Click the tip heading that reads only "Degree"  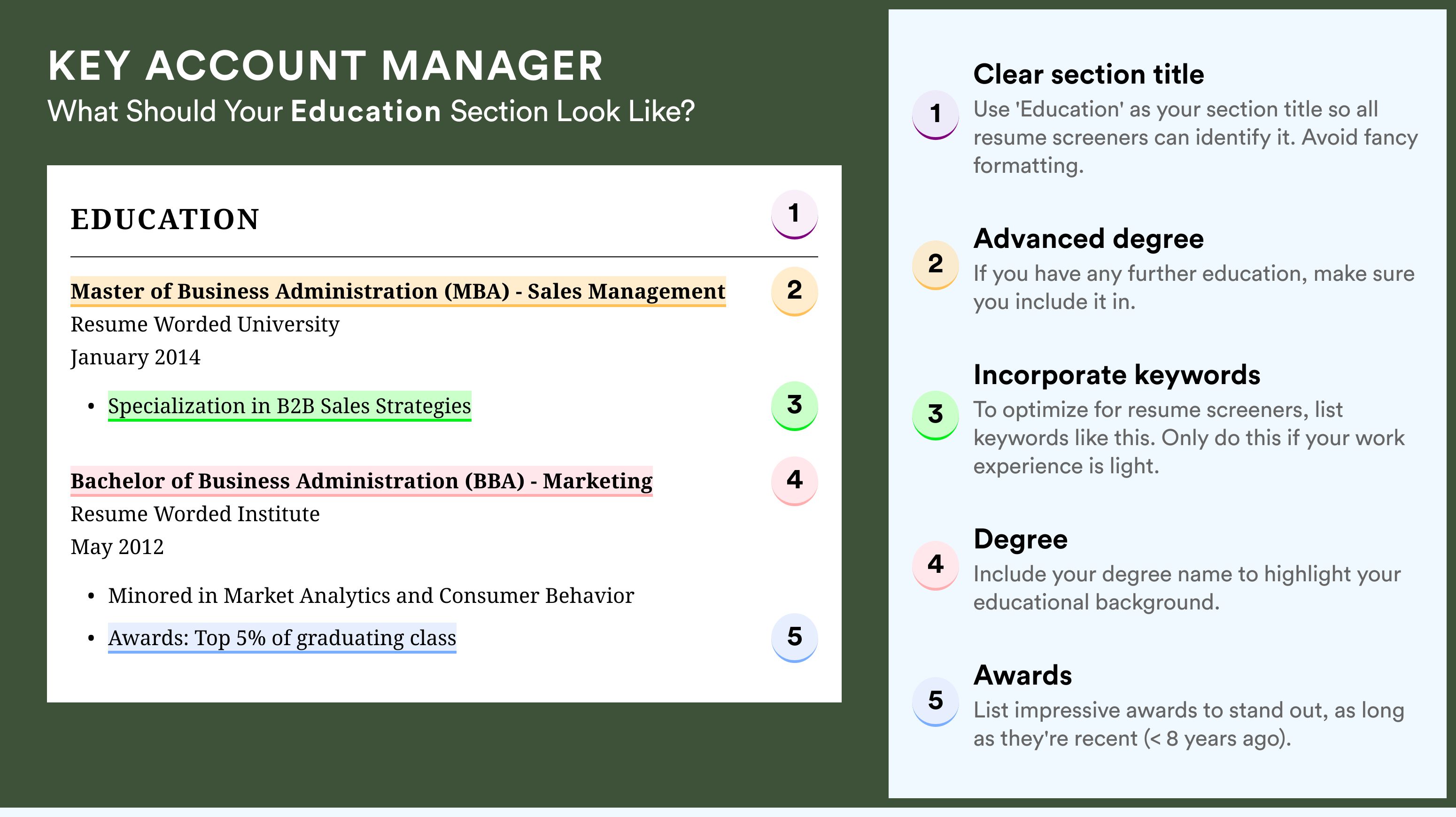pos(1021,539)
